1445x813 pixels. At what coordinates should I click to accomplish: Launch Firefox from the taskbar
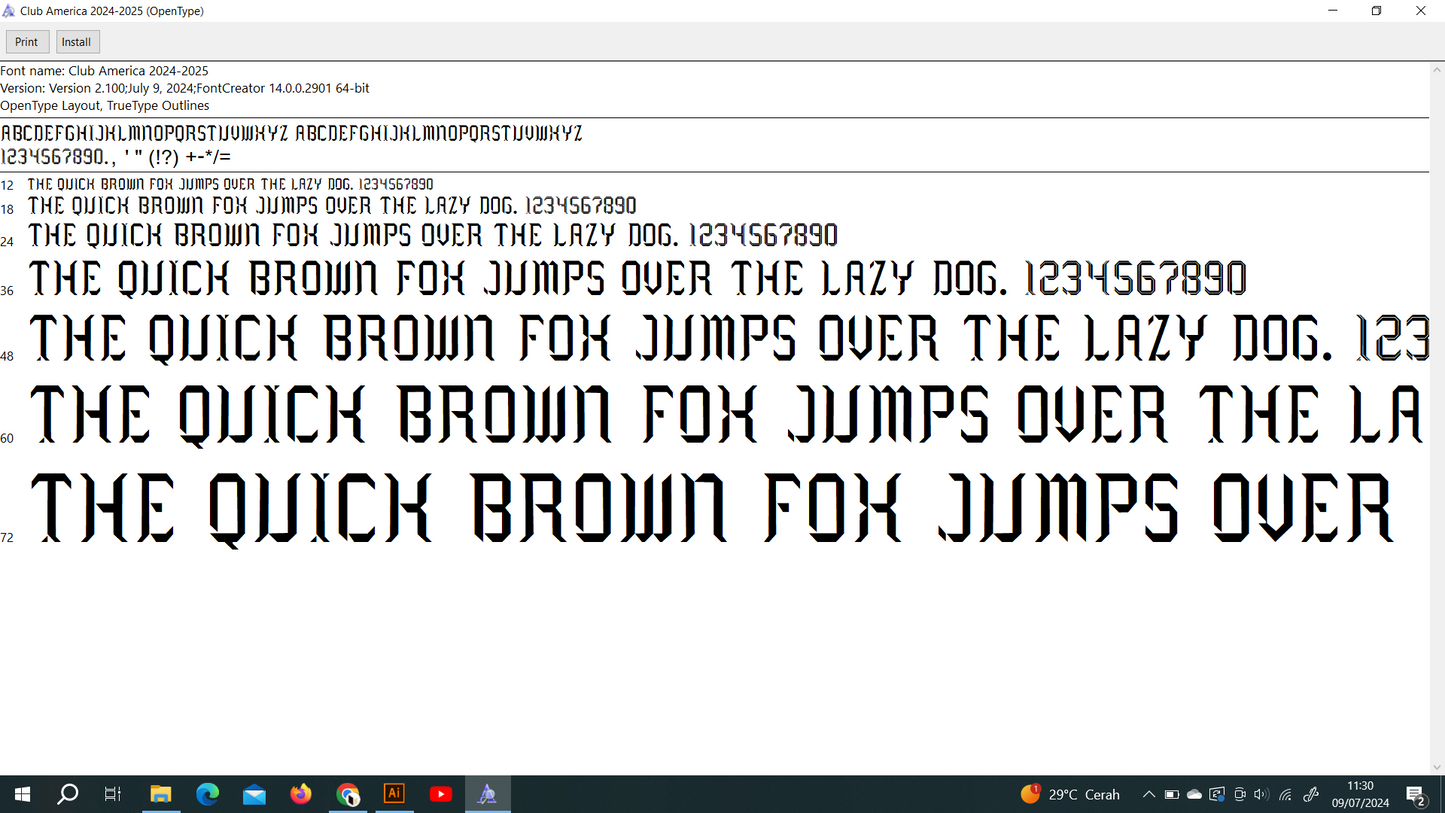point(301,794)
